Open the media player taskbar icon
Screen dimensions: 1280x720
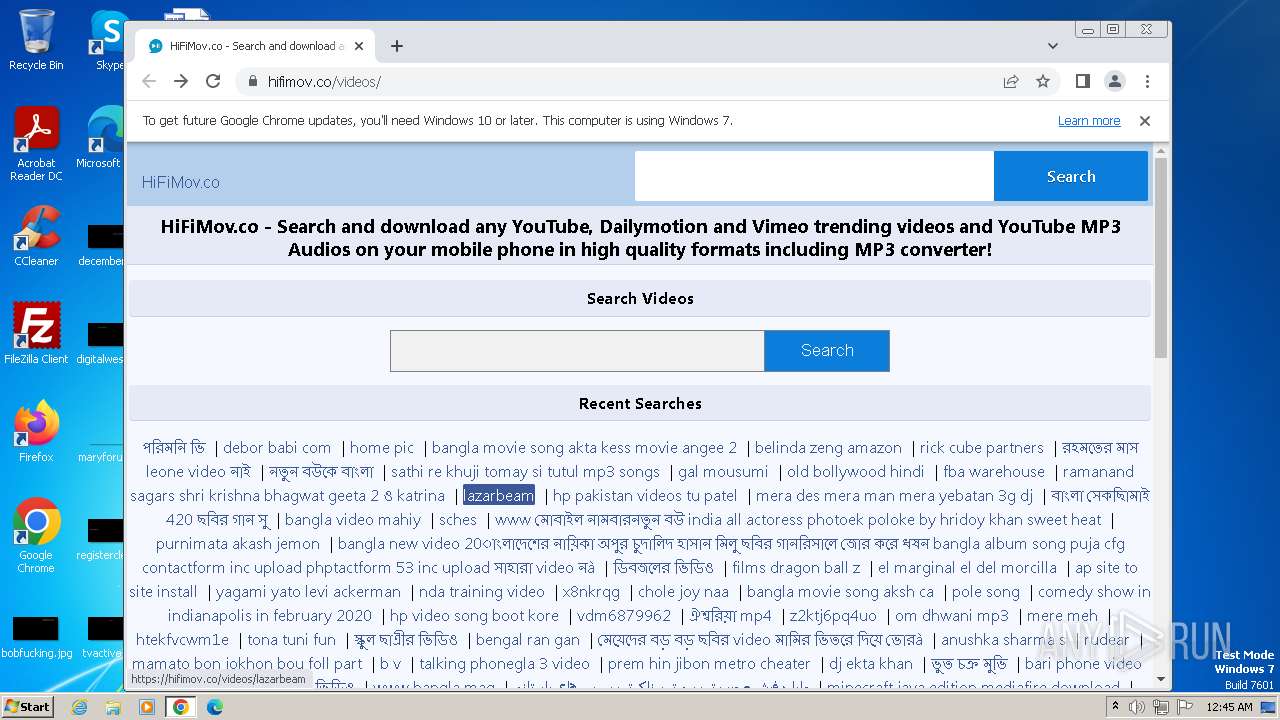147,707
